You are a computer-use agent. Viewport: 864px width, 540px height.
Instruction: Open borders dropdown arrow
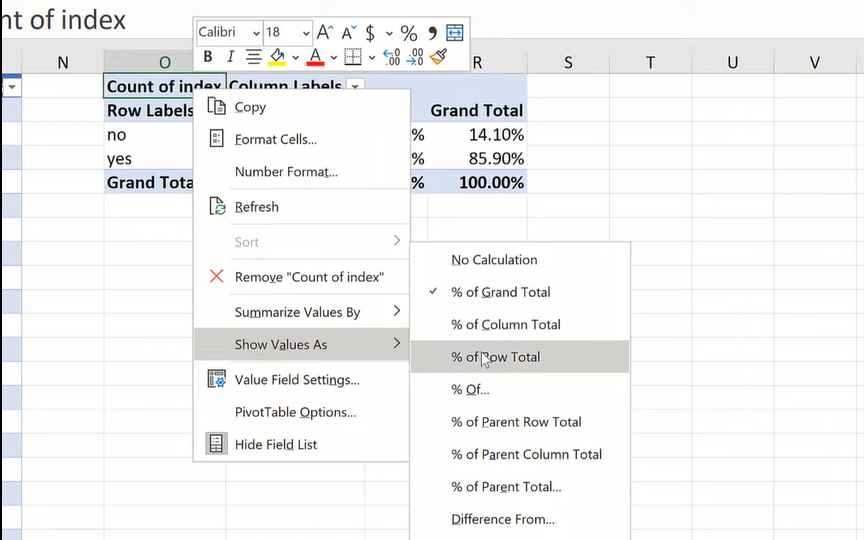coord(372,57)
